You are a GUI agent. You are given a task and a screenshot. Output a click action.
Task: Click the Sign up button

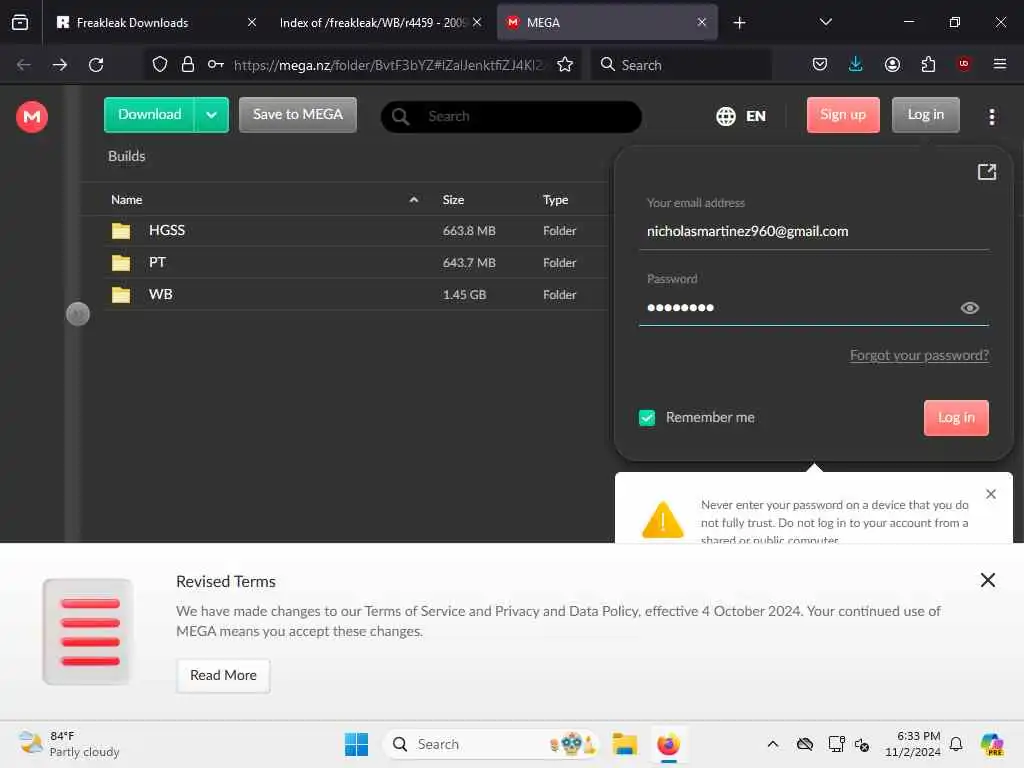tap(842, 115)
